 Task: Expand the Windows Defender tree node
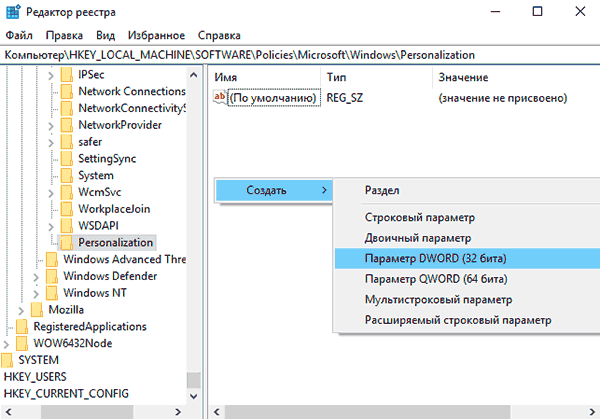click(x=36, y=277)
